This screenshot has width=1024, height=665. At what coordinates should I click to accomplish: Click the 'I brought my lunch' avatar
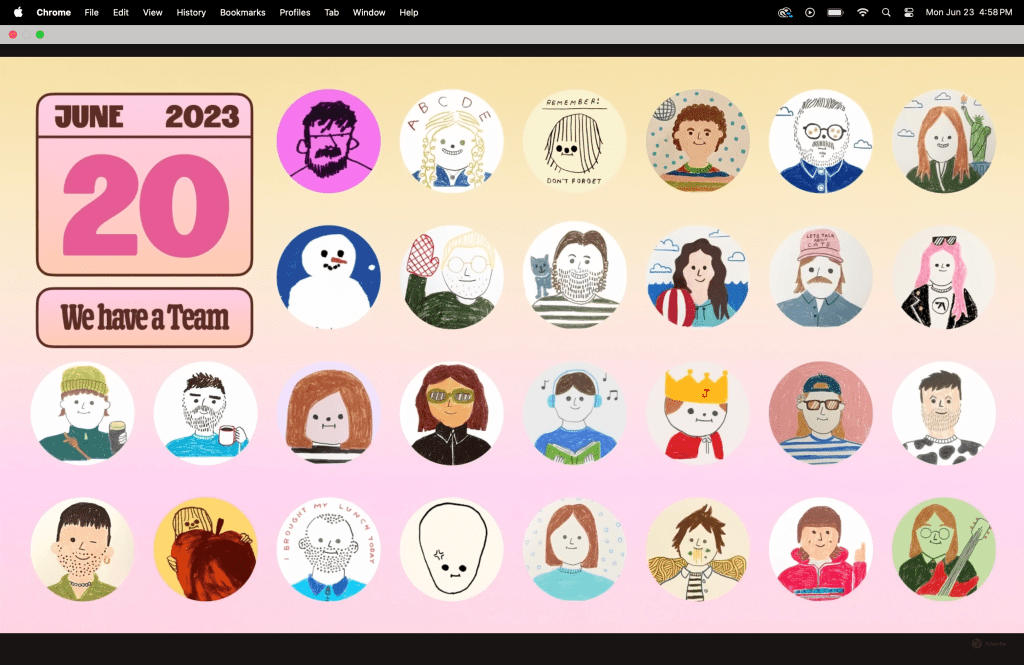tap(328, 549)
